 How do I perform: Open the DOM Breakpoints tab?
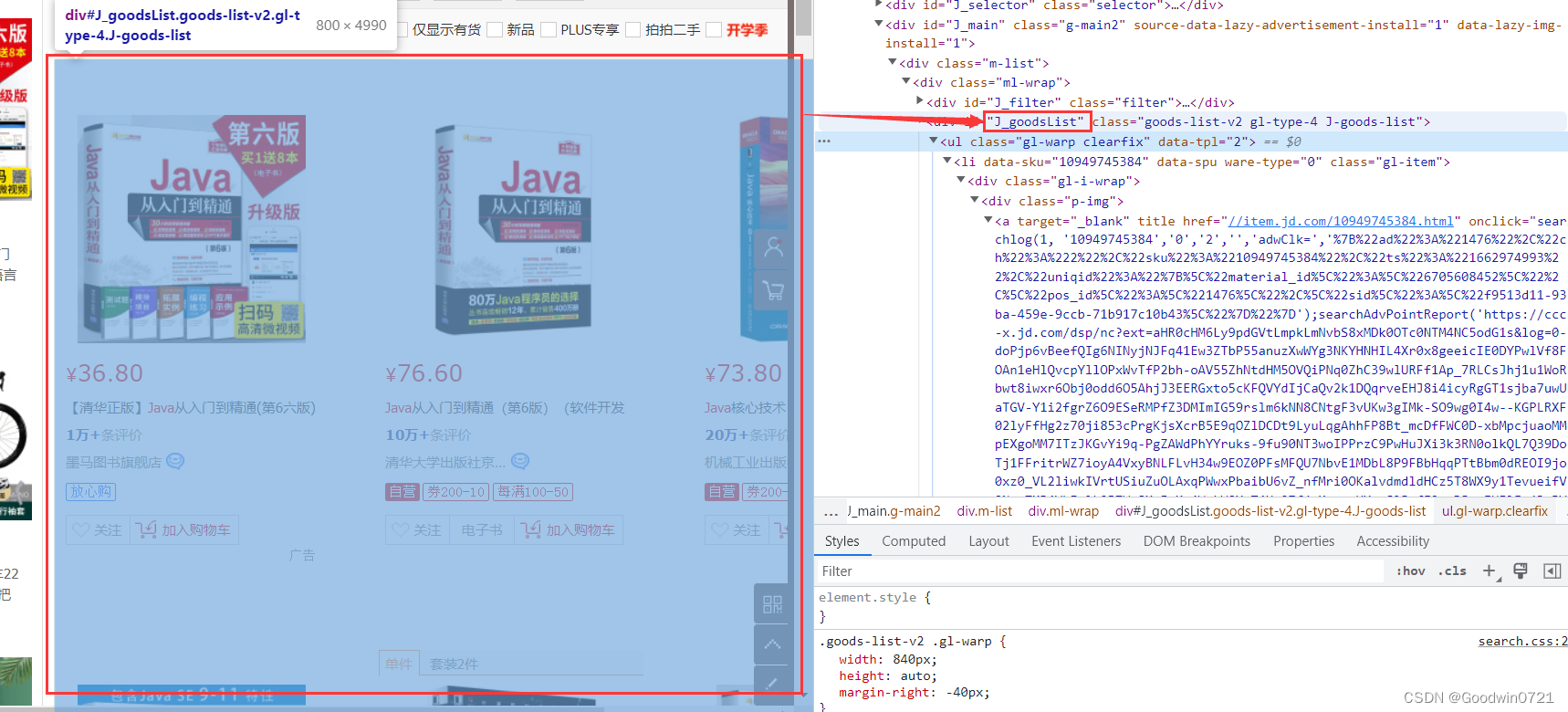pos(1197,541)
